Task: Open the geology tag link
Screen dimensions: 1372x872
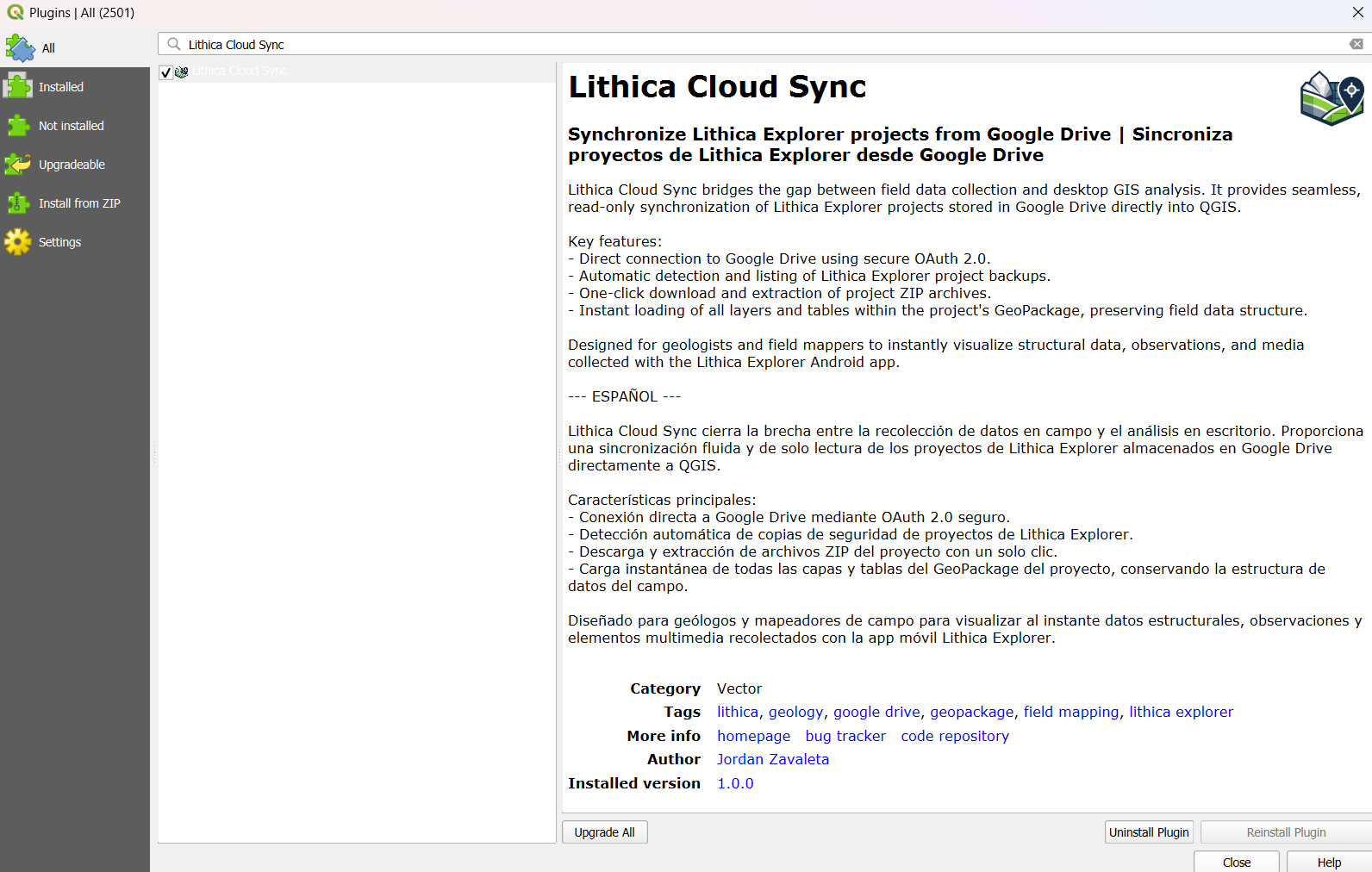Action: tap(796, 712)
